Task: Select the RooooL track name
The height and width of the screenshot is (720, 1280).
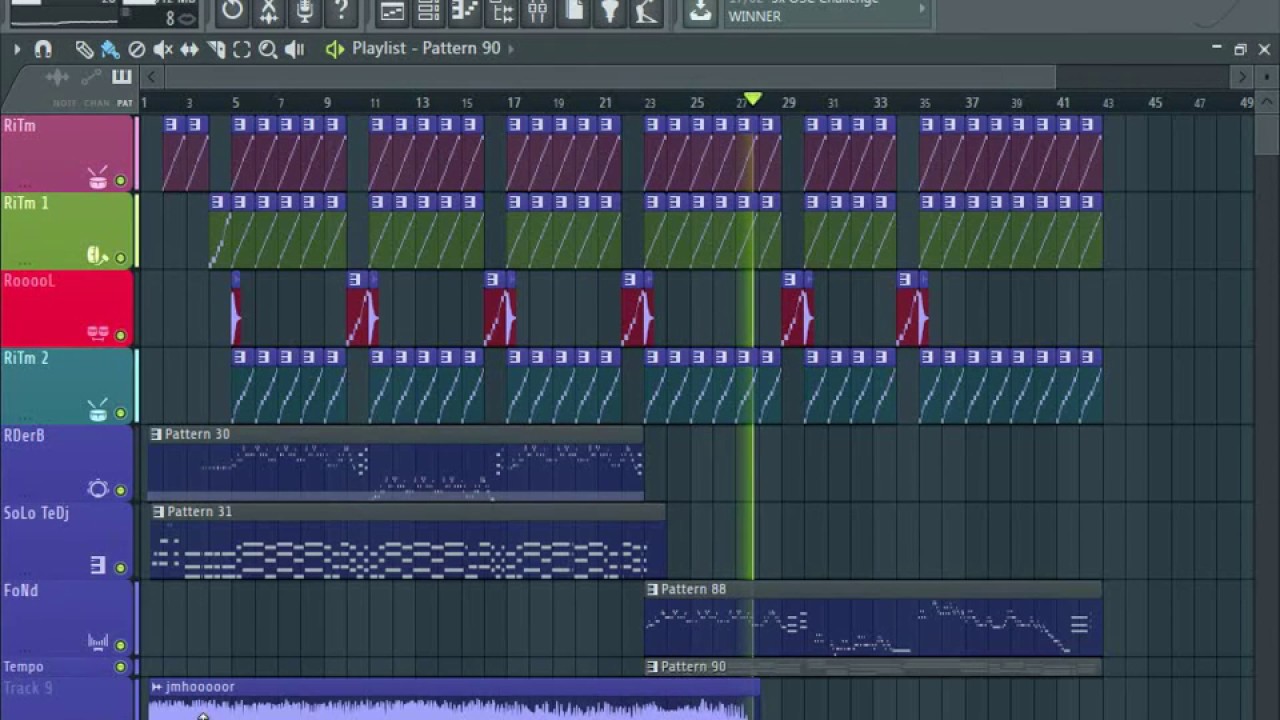Action: coord(29,281)
